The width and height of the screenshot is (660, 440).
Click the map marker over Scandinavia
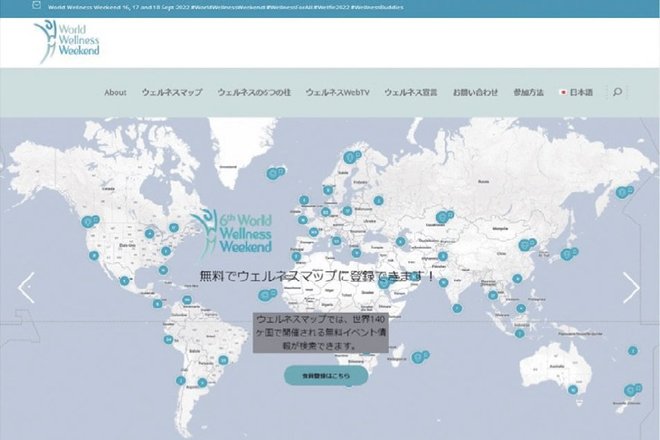(349, 158)
